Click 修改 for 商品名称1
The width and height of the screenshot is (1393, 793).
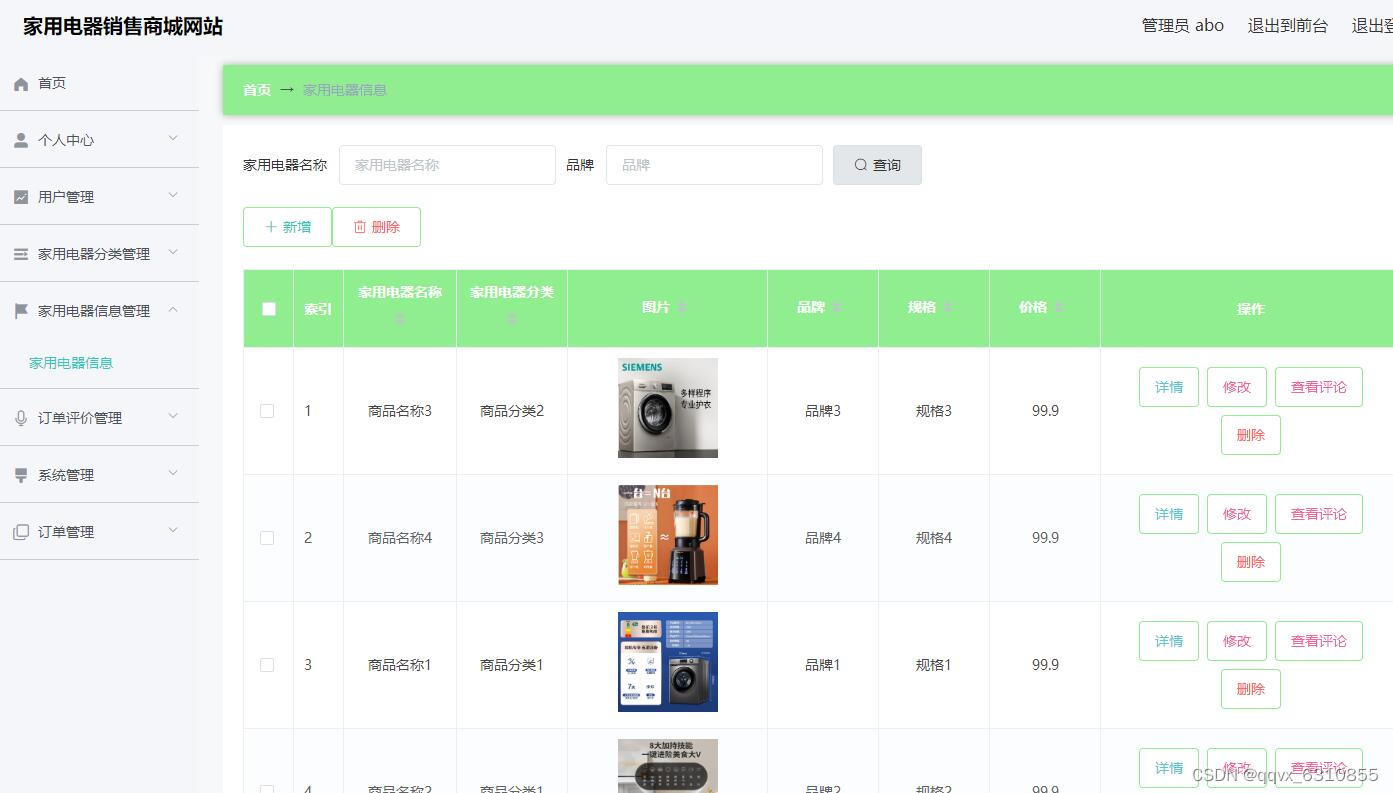[1237, 641]
